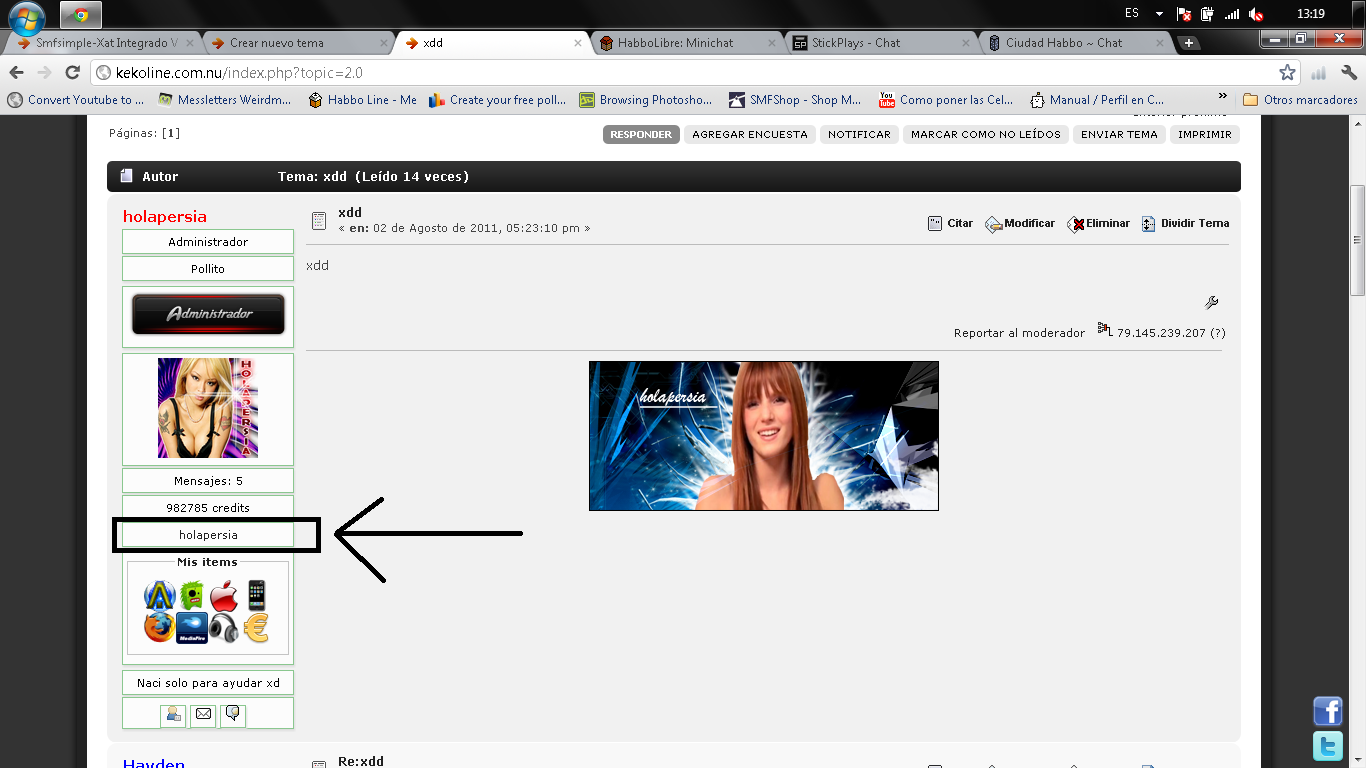
Task: Open Messletters Weirdm bookmark
Action: 225,100
